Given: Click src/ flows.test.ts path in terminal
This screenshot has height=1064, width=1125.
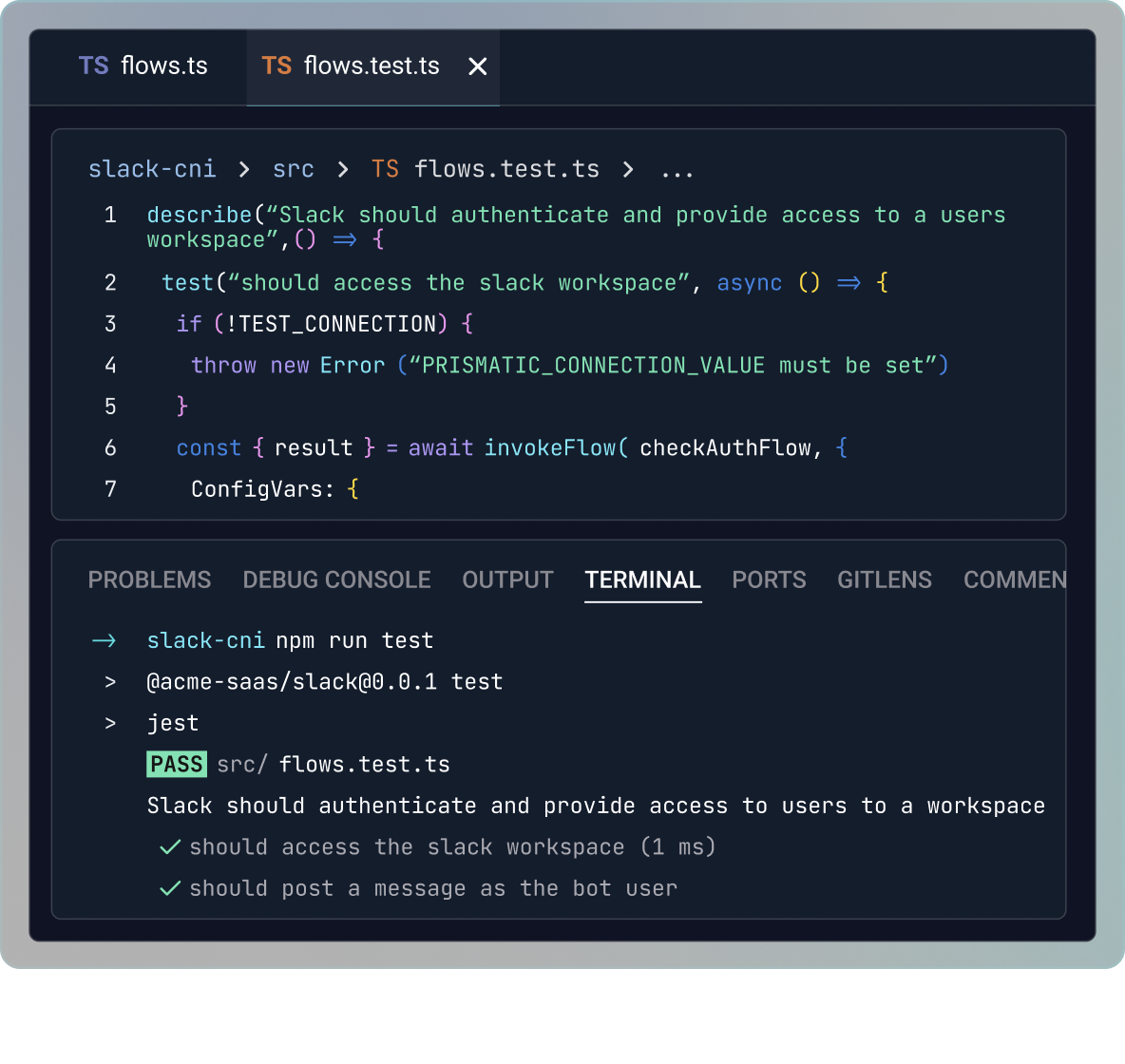Looking at the screenshot, I should 334,764.
